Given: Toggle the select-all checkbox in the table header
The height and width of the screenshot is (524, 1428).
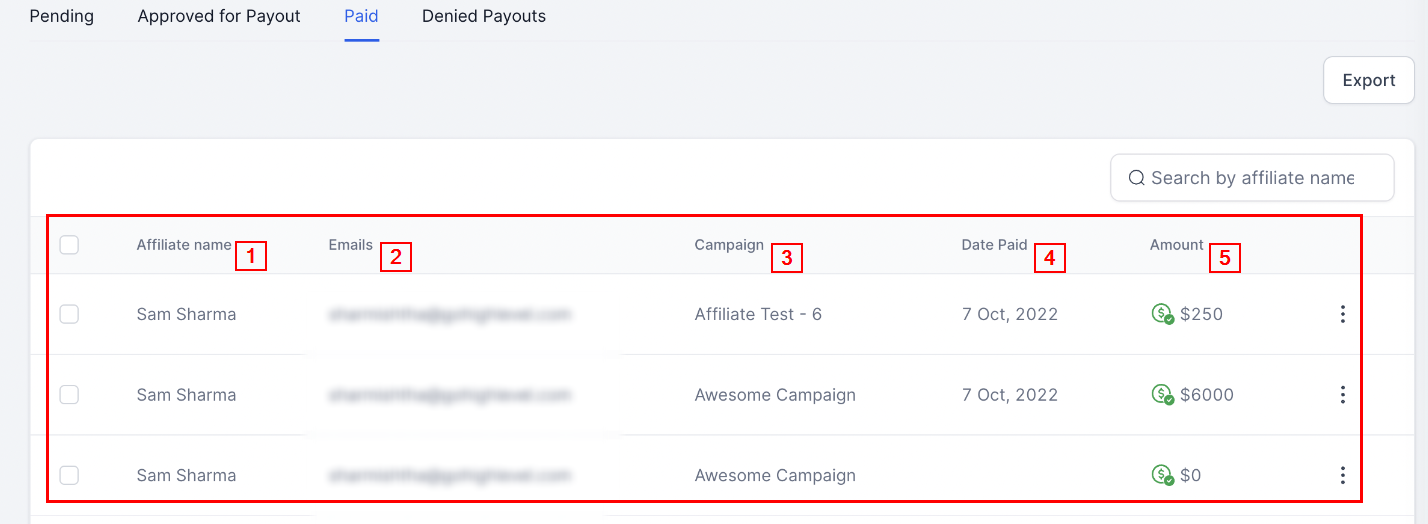Looking at the screenshot, I should pos(69,245).
